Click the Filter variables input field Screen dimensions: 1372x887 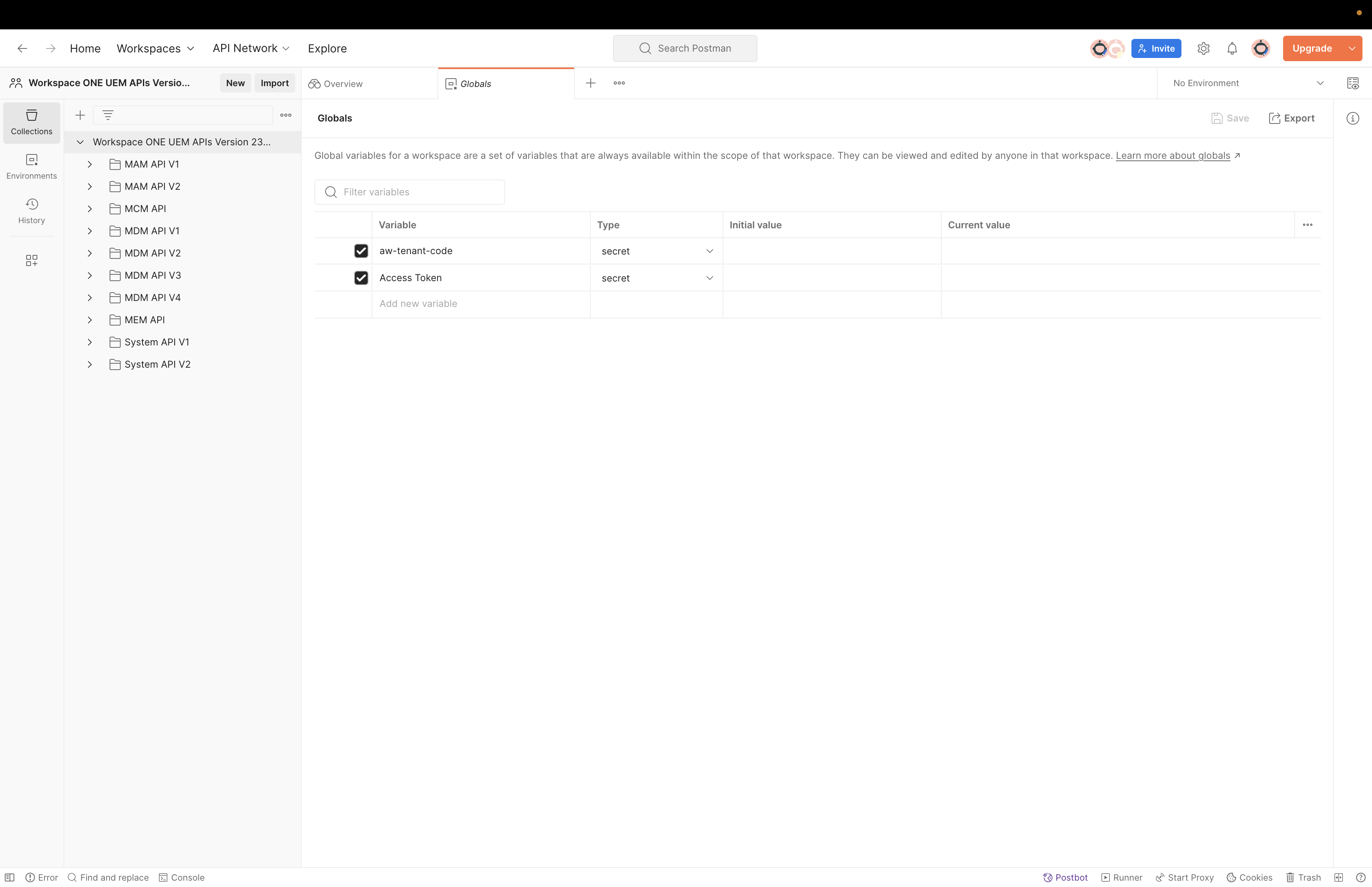point(409,192)
